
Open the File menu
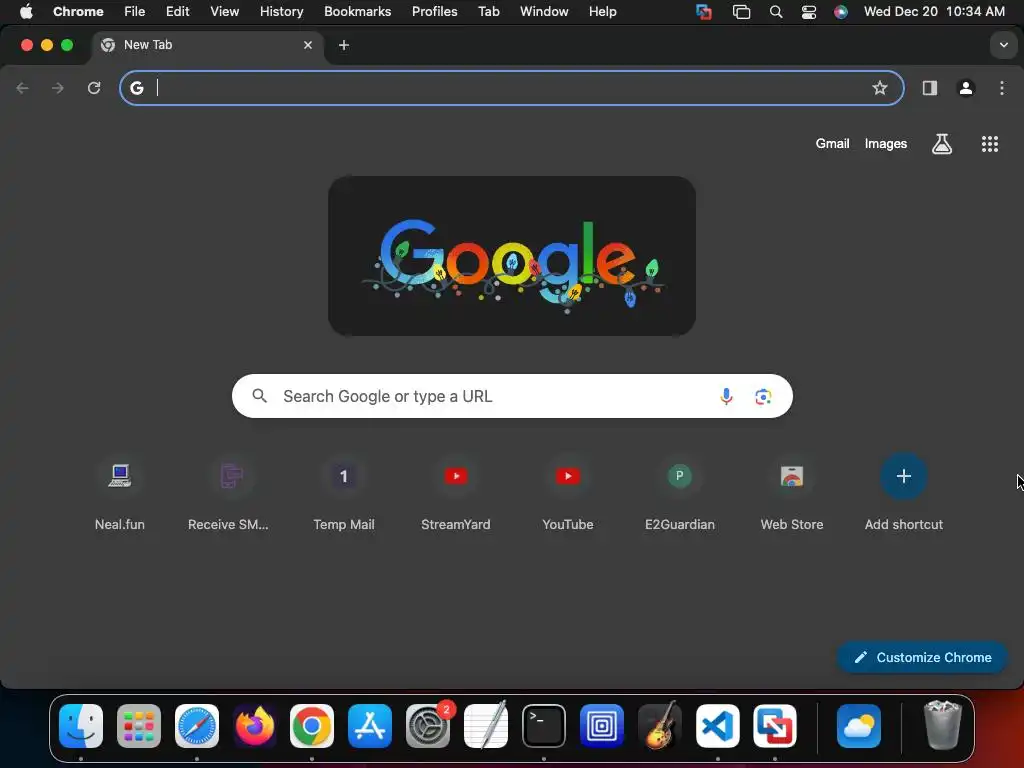(x=135, y=11)
